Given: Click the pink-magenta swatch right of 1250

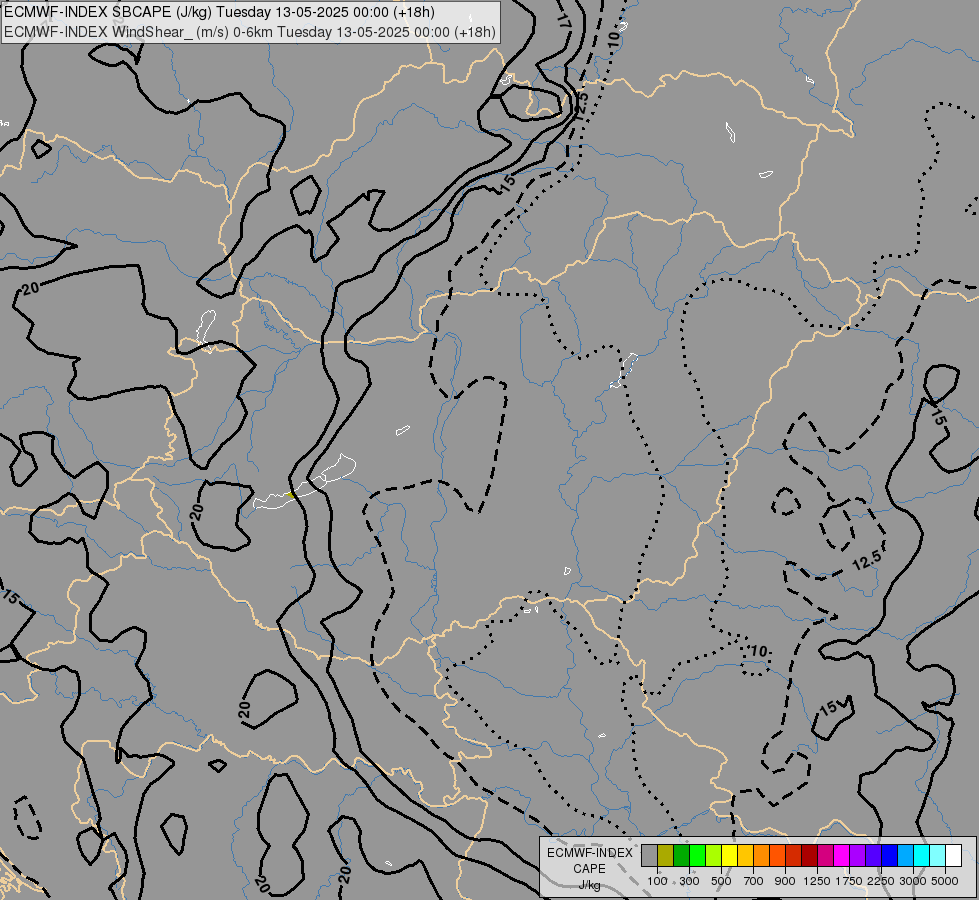Looking at the screenshot, I should [825, 855].
